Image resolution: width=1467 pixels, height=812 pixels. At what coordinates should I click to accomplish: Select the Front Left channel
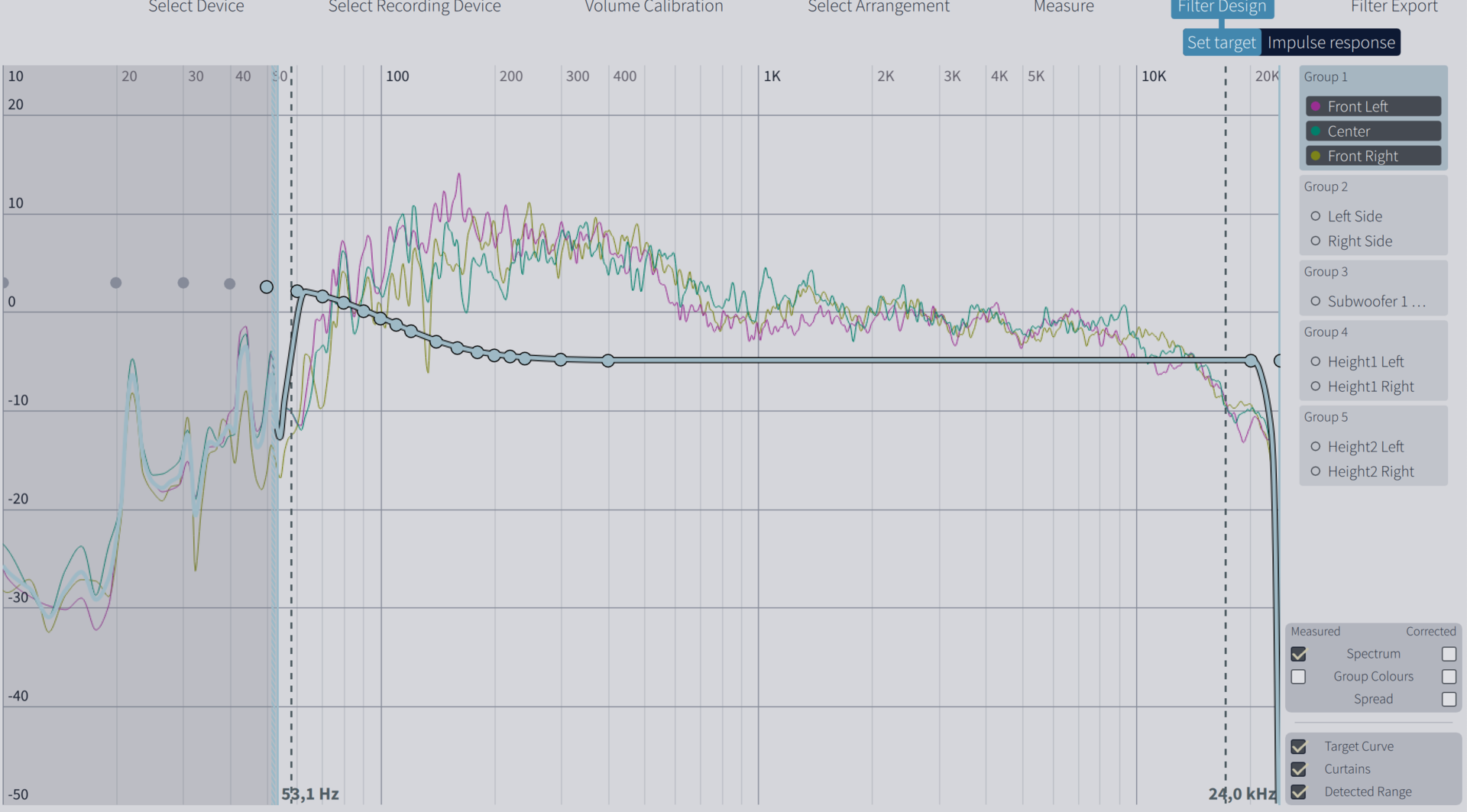[1373, 106]
